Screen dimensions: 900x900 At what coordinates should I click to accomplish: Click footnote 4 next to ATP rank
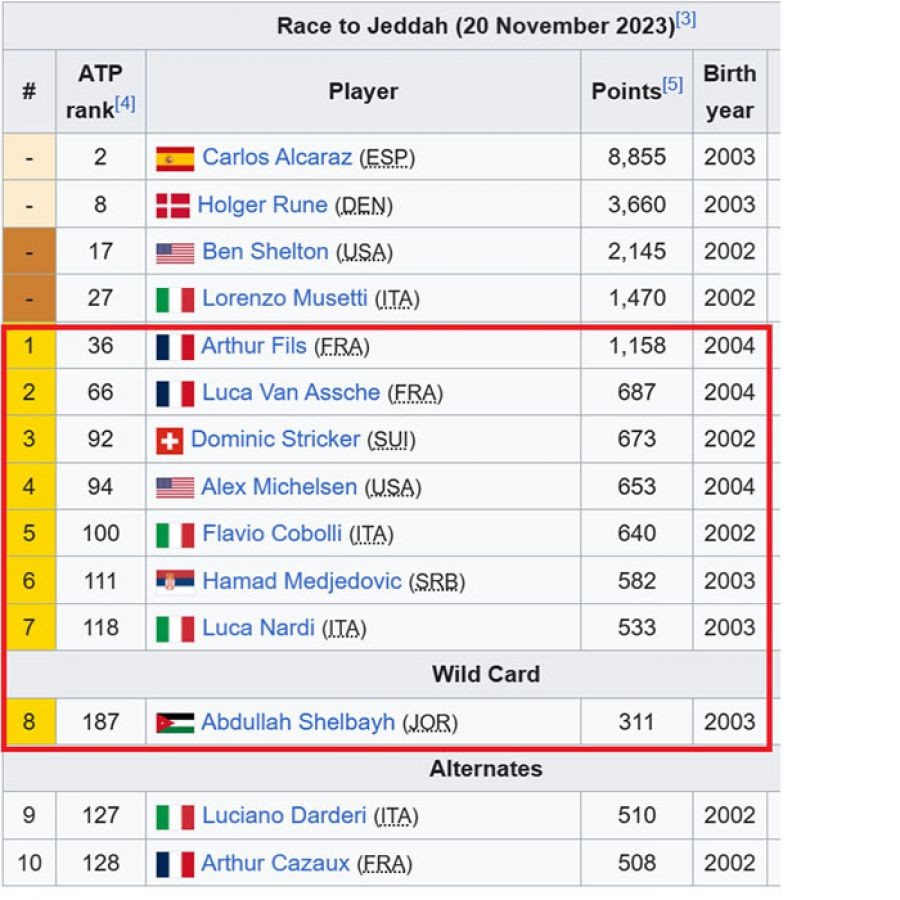click(125, 104)
